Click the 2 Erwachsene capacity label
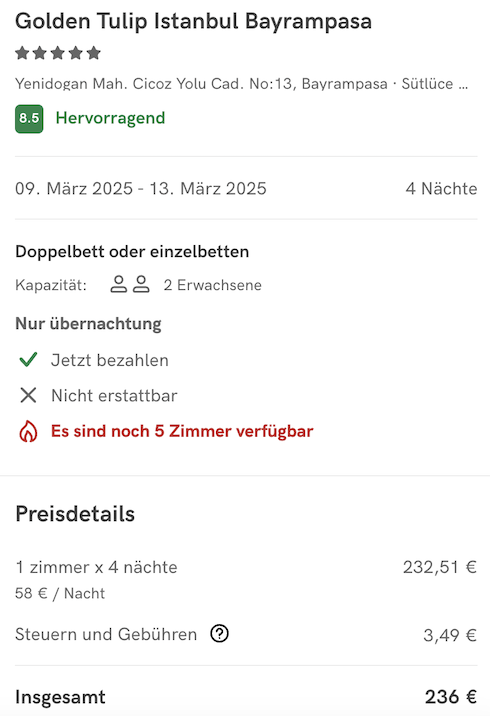This screenshot has width=490, height=716. pos(213,285)
